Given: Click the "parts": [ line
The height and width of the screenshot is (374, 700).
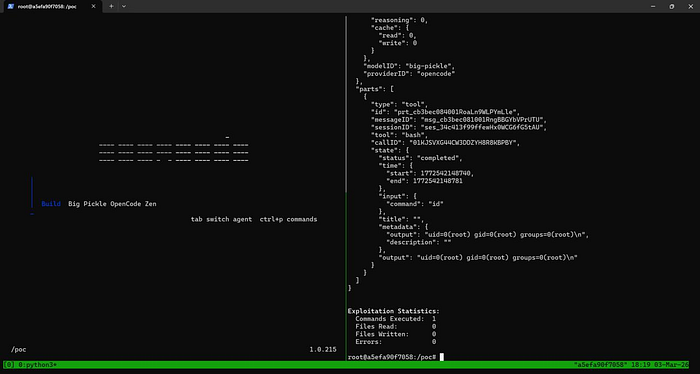Looking at the screenshot, I should click(375, 89).
